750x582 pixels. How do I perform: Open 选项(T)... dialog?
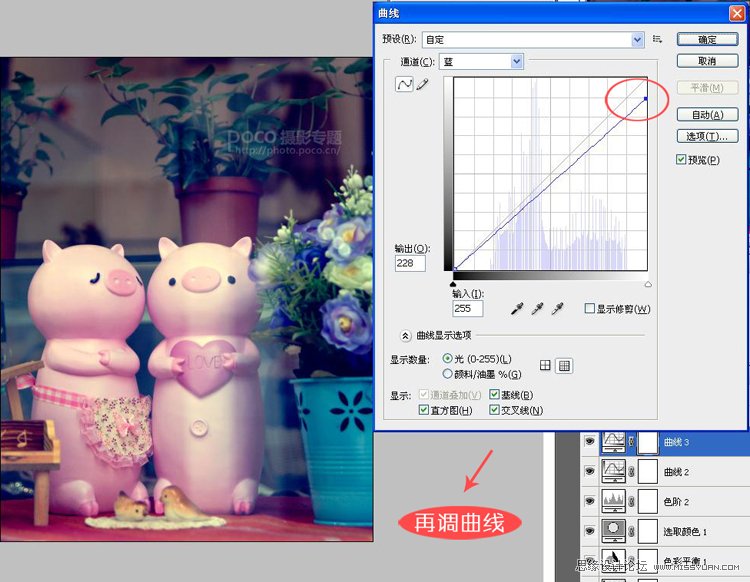[707, 136]
